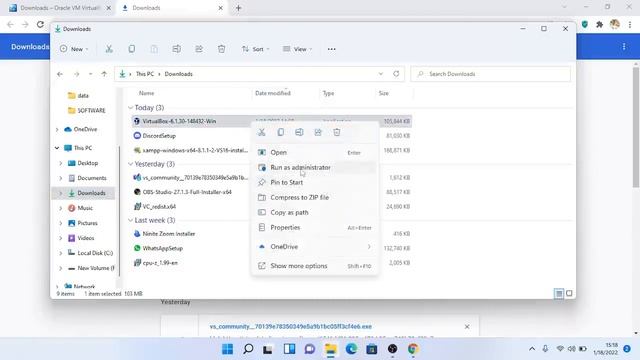Click the Cut icon in context menu
Screen dimensions: 640x360
click(262, 132)
